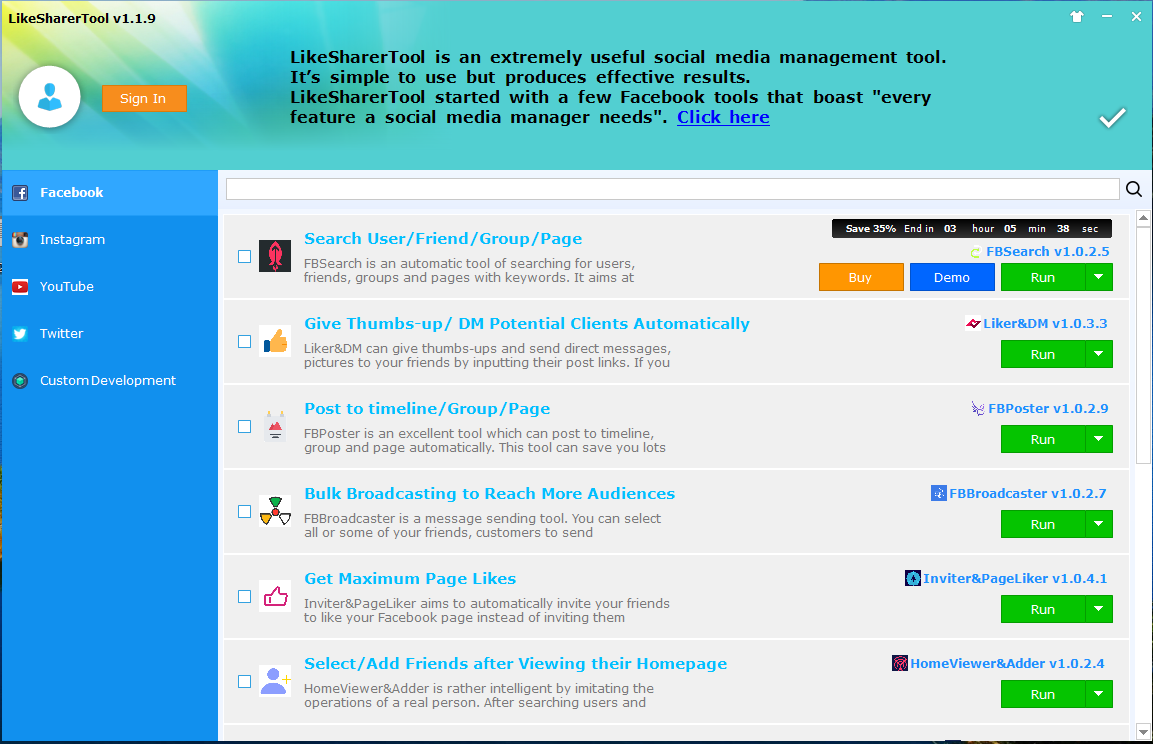Open the dropdown arrow next to FBPoster Run
1153x744 pixels.
tap(1099, 439)
